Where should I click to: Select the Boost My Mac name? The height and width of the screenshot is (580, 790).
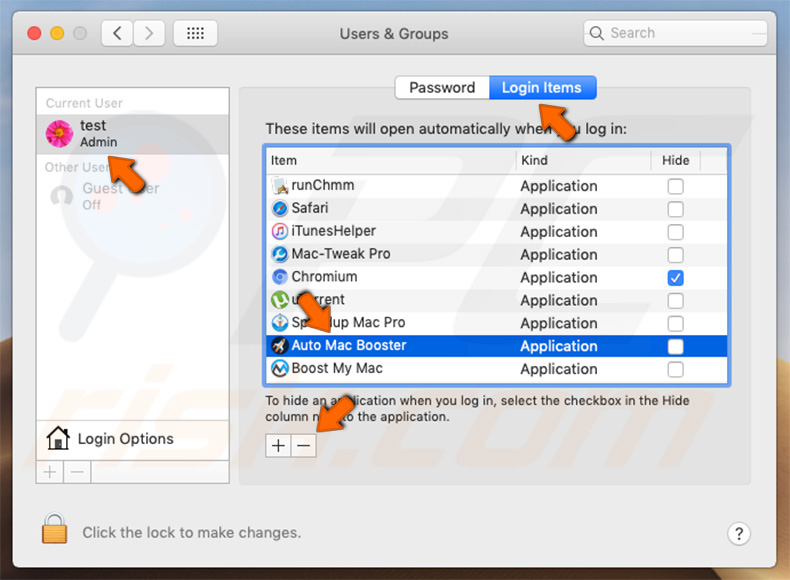click(337, 368)
